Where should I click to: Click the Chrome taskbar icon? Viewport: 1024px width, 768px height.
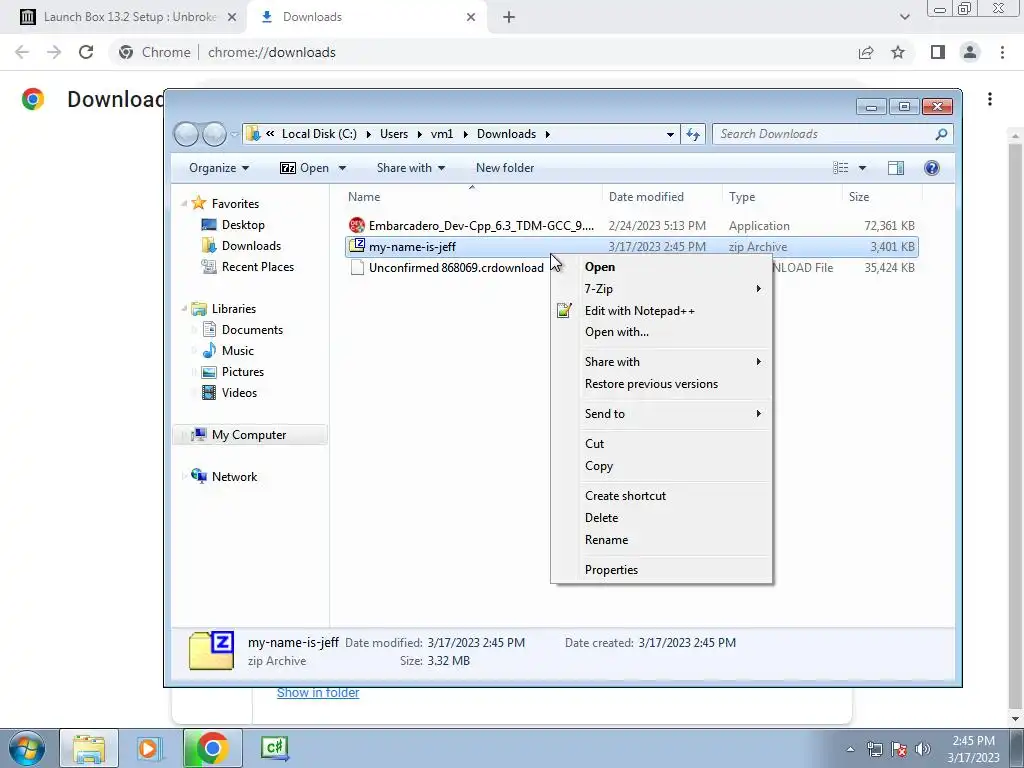[212, 748]
